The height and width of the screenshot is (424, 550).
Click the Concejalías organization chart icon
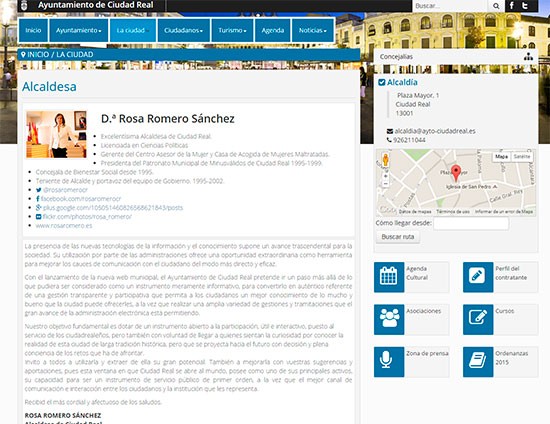coord(528,56)
